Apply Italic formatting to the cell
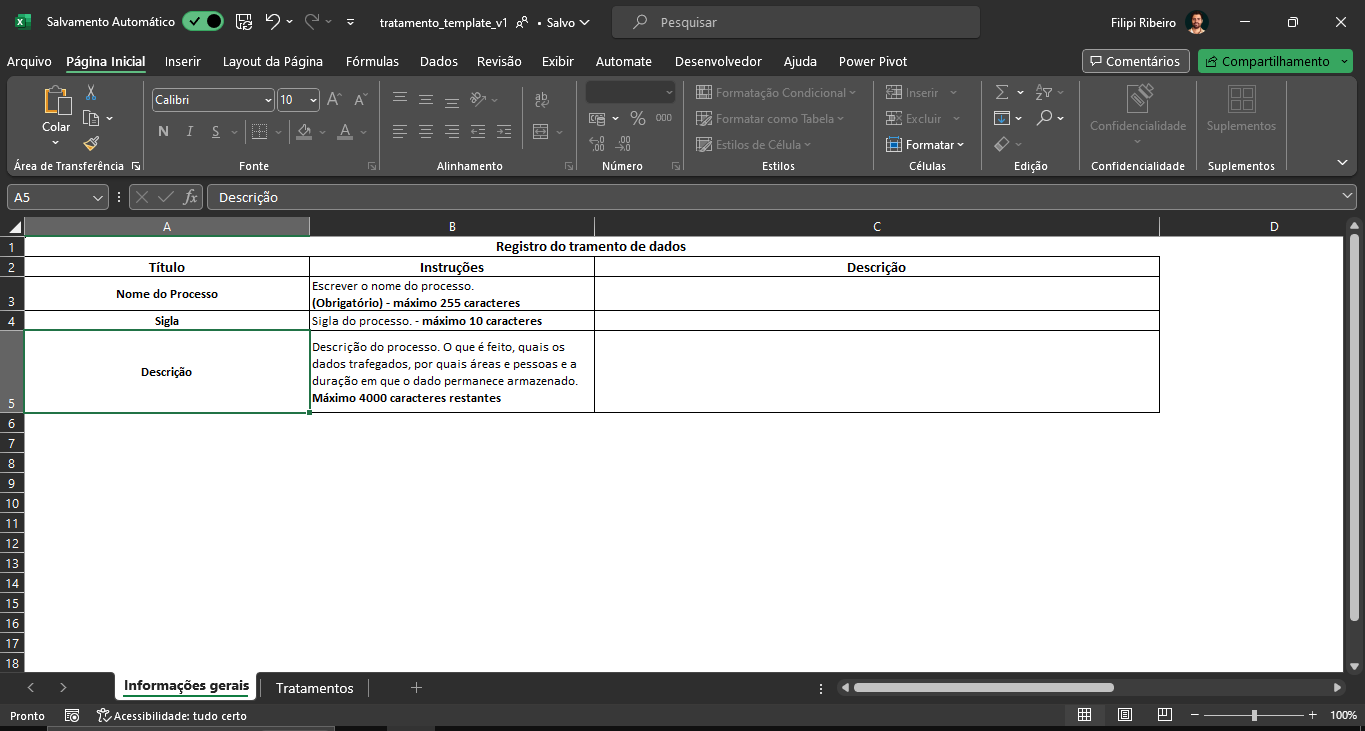 190,132
